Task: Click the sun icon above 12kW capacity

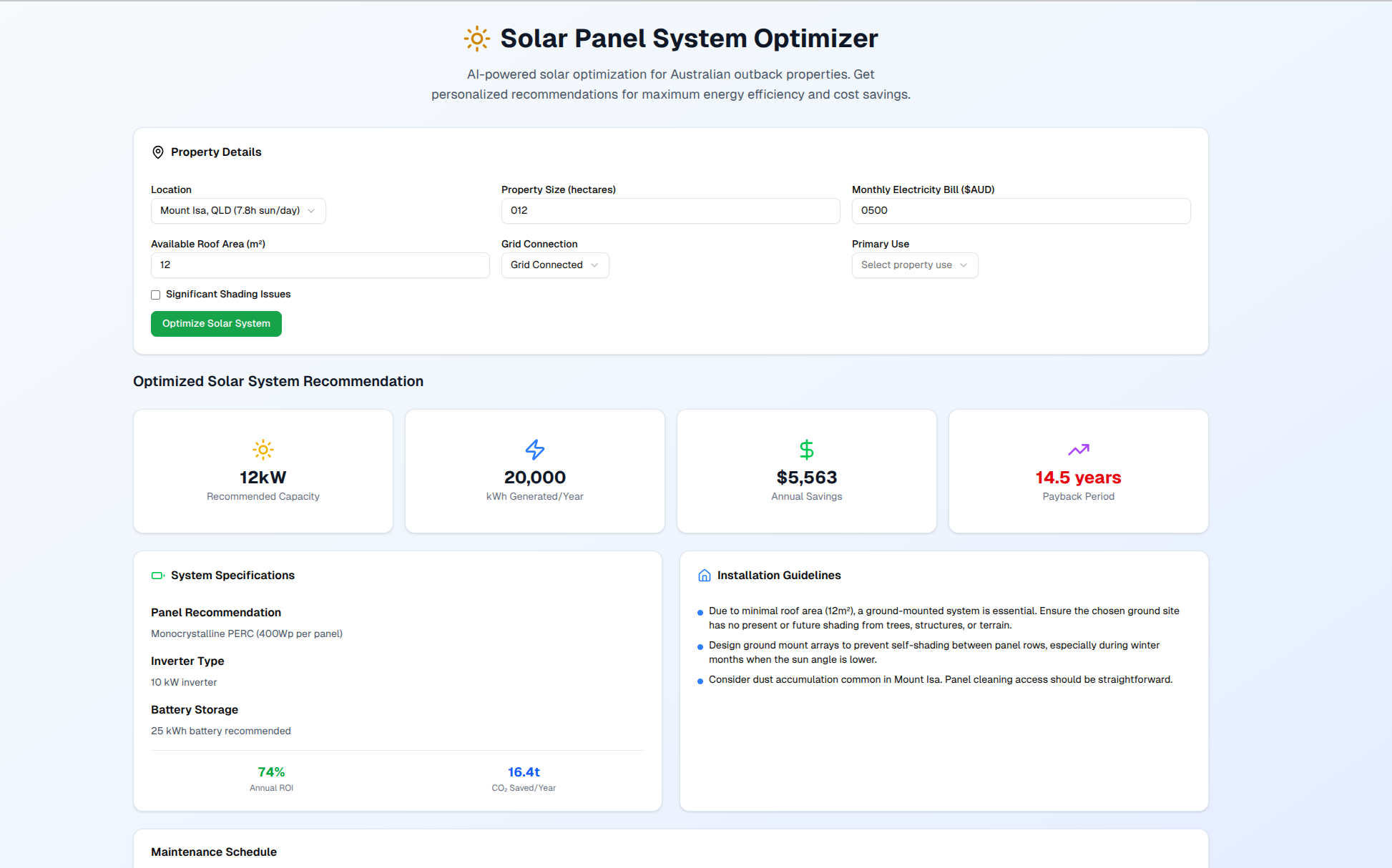Action: [263, 450]
